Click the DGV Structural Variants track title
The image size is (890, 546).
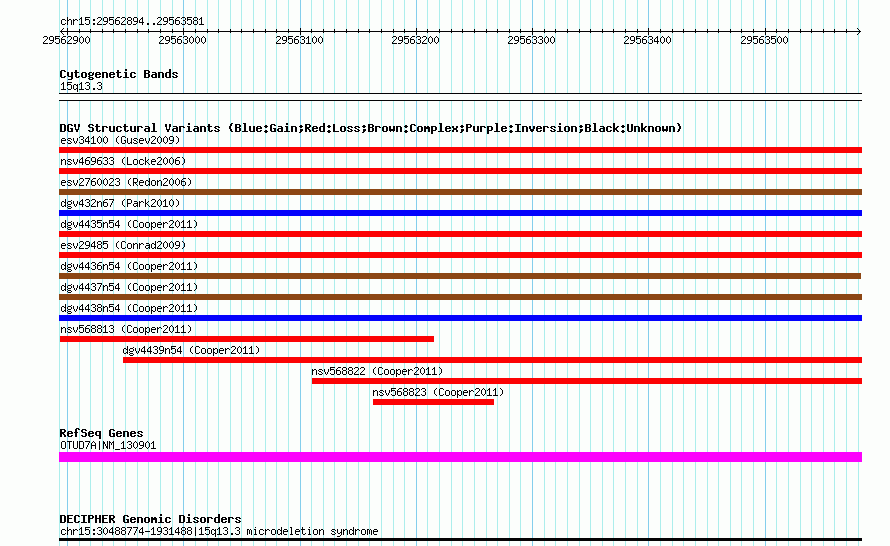[x=371, y=128]
